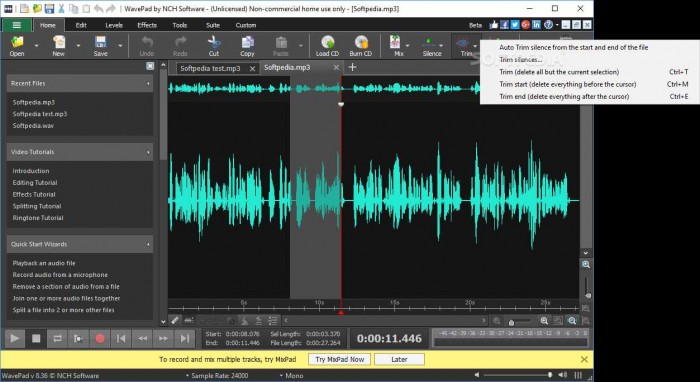Switch to the Tools ribbon tab
The width and height of the screenshot is (700, 382).
180,25
